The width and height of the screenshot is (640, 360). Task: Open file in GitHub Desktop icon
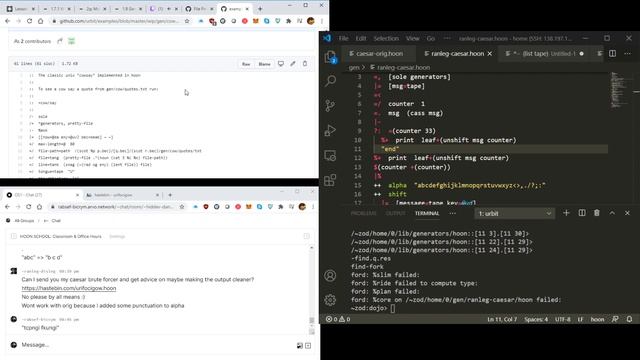[x=281, y=64]
